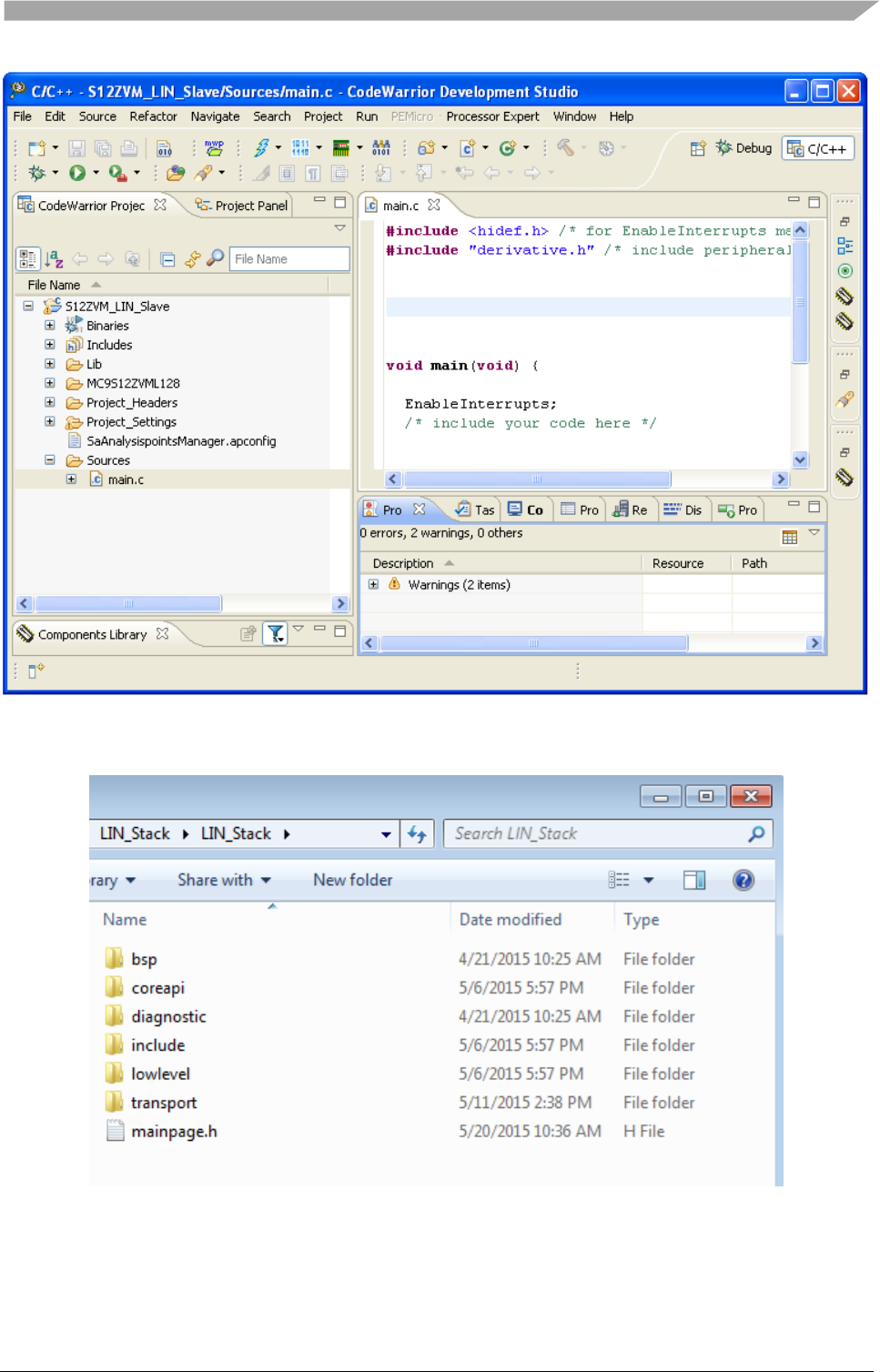Click the external tools run icon
880x1372 pixels.
[x=117, y=173]
